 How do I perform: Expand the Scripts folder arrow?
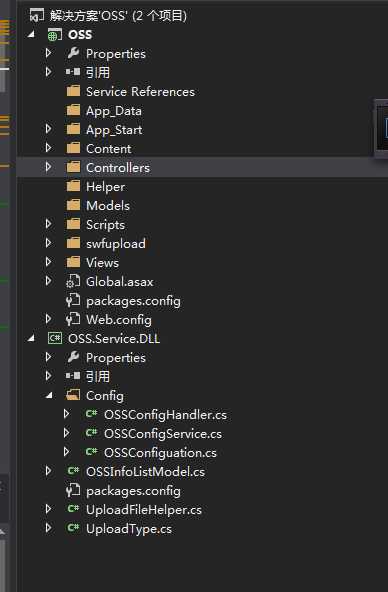pyautogui.click(x=48, y=224)
